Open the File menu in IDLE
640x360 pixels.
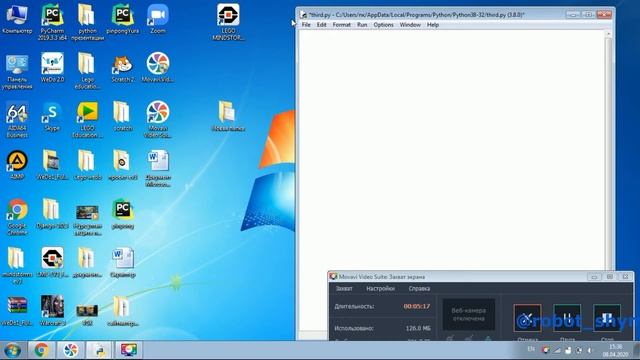(x=306, y=25)
